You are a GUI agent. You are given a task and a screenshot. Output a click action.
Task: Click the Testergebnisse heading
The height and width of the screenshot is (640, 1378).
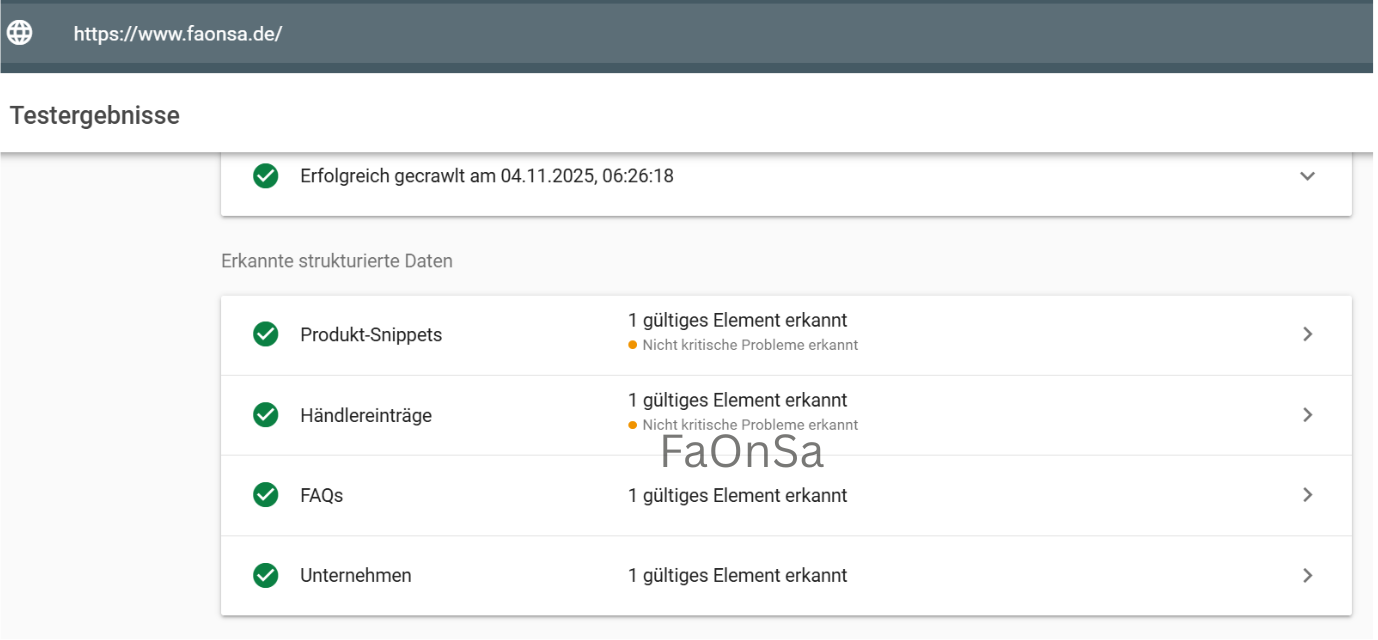95,115
